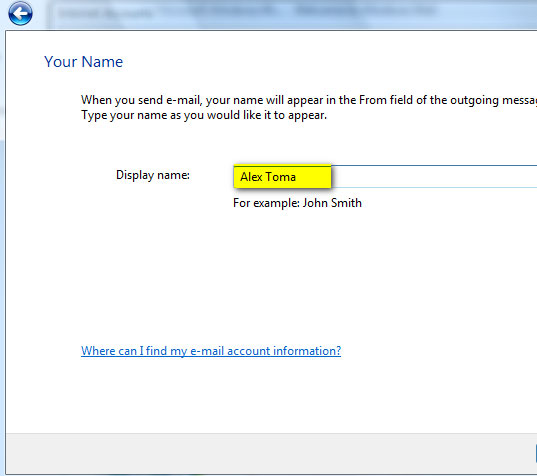Screen dimensions: 537x476
Task: Click the Type your name instruction line
Action: click(x=204, y=115)
